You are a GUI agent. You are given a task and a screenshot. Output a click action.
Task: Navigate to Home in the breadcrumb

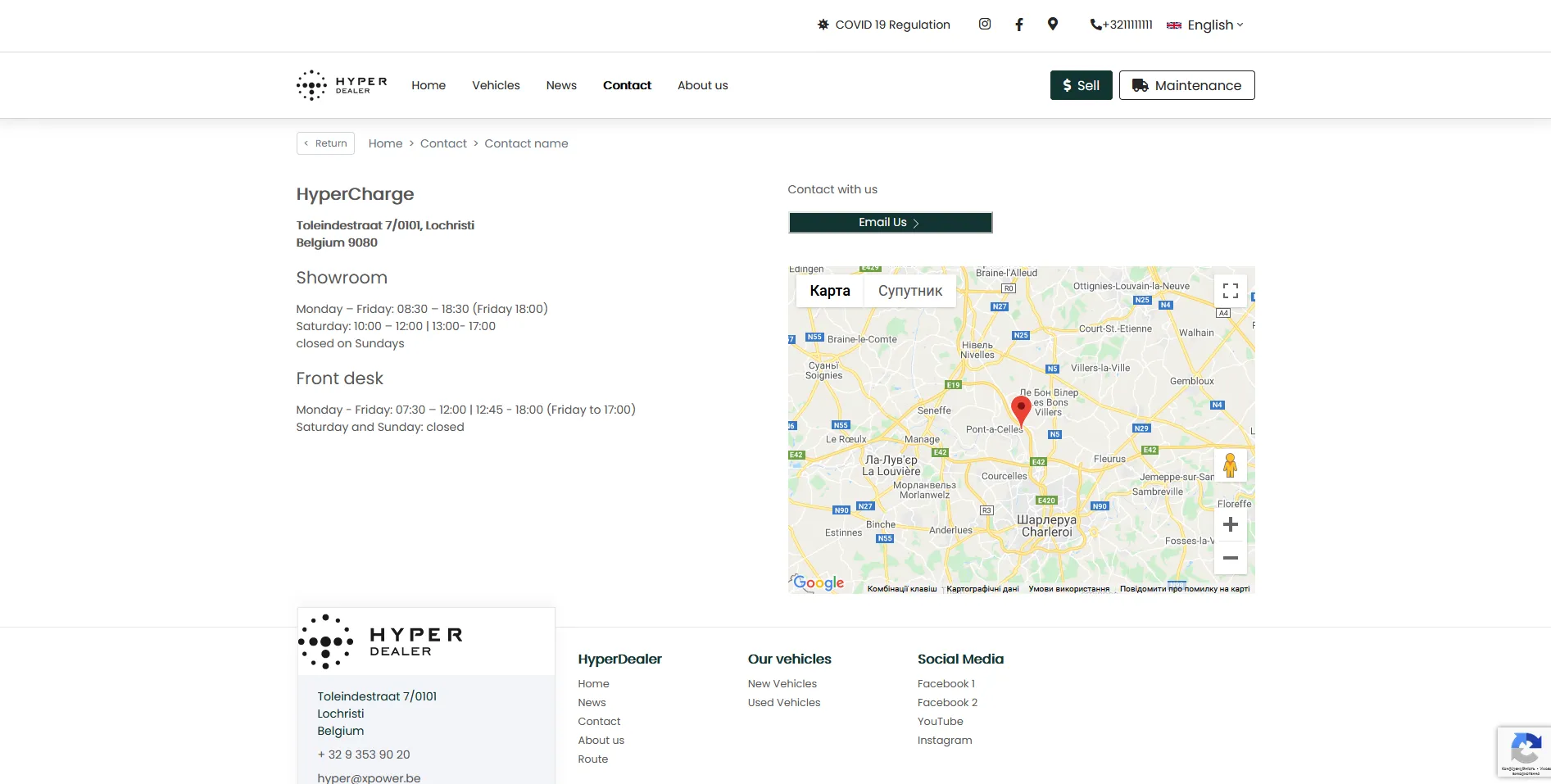385,143
